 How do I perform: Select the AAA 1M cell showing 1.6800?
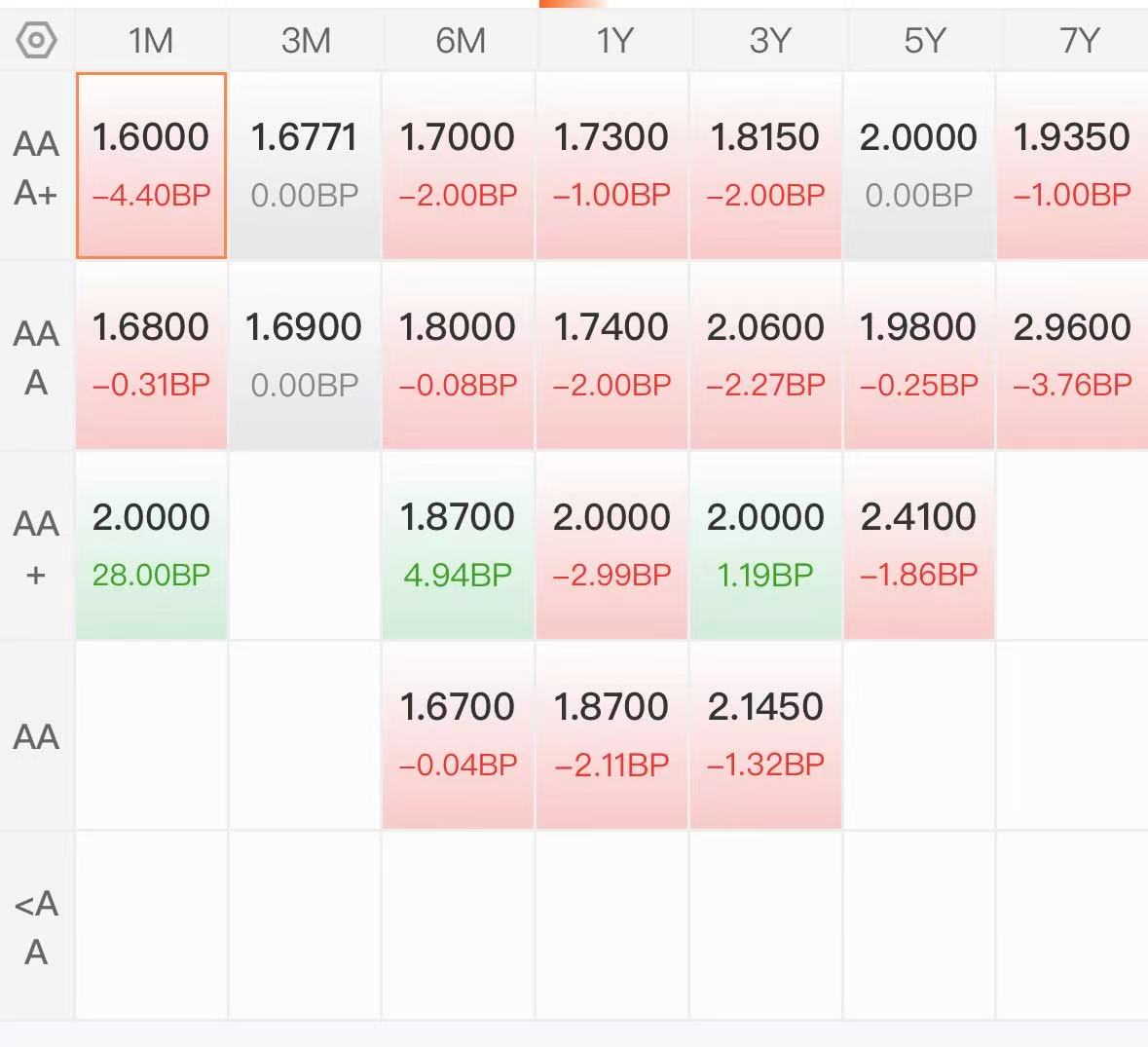(x=151, y=355)
